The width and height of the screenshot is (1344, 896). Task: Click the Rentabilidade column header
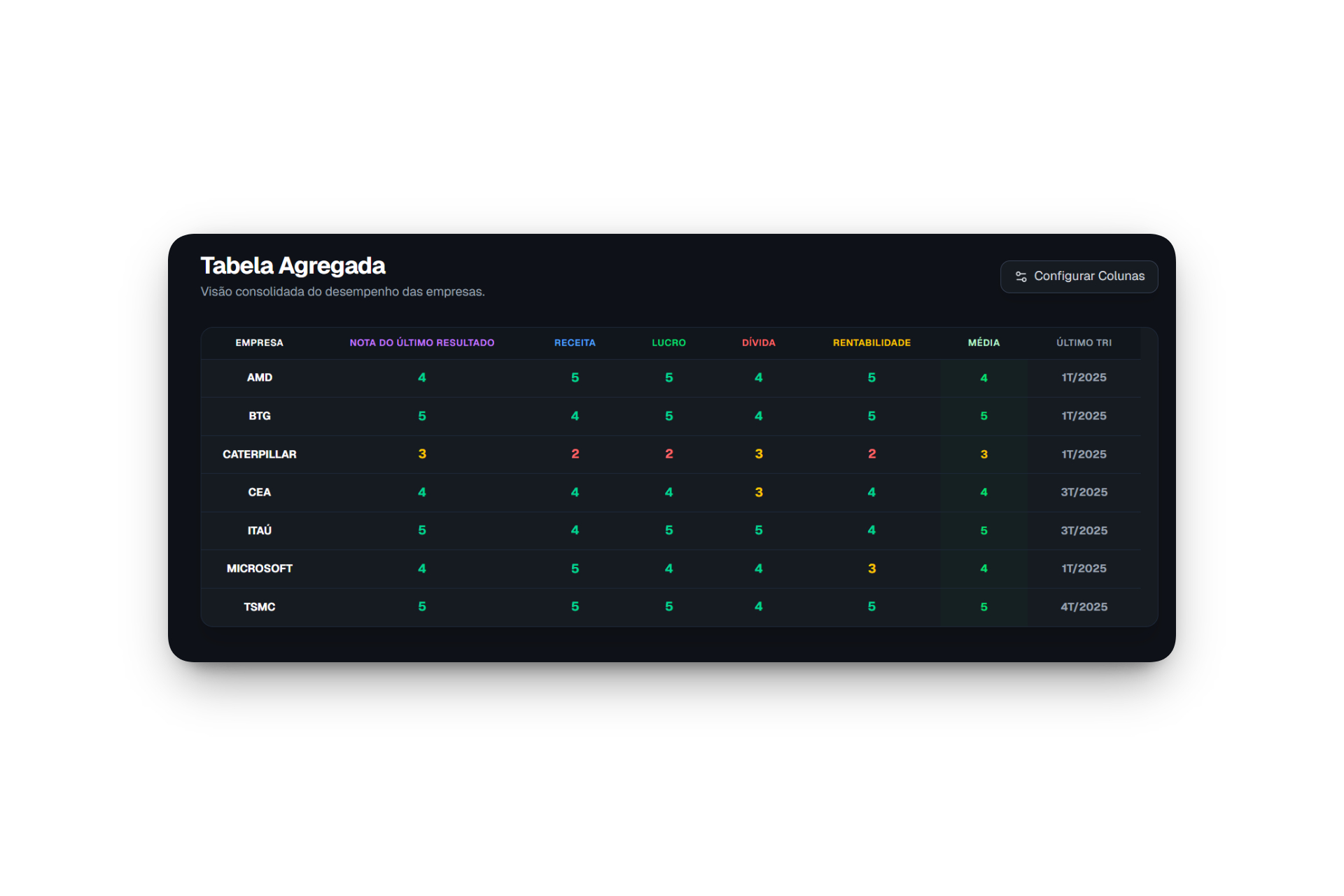(871, 342)
